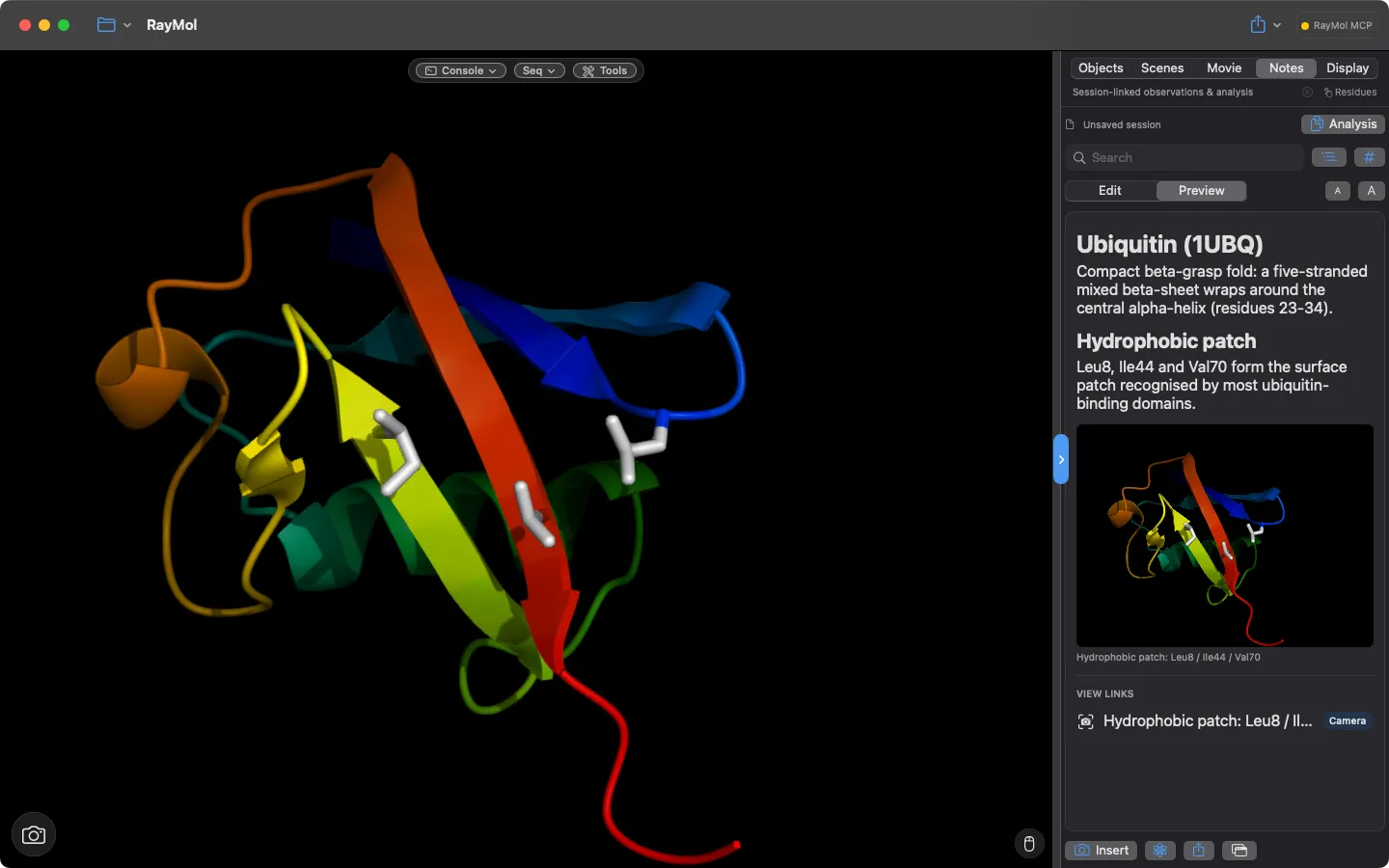
Task: Click the RayMol app title
Action: [x=172, y=25]
